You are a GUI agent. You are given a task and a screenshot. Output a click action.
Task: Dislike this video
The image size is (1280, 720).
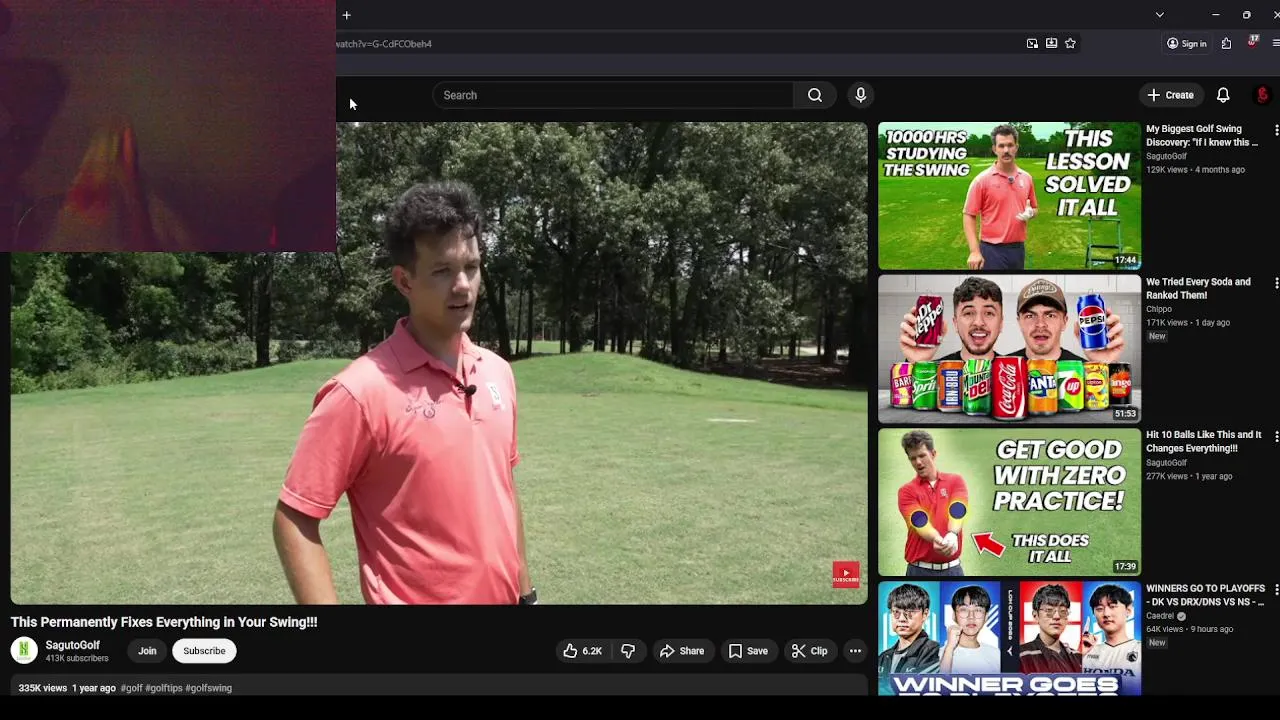[628, 651]
